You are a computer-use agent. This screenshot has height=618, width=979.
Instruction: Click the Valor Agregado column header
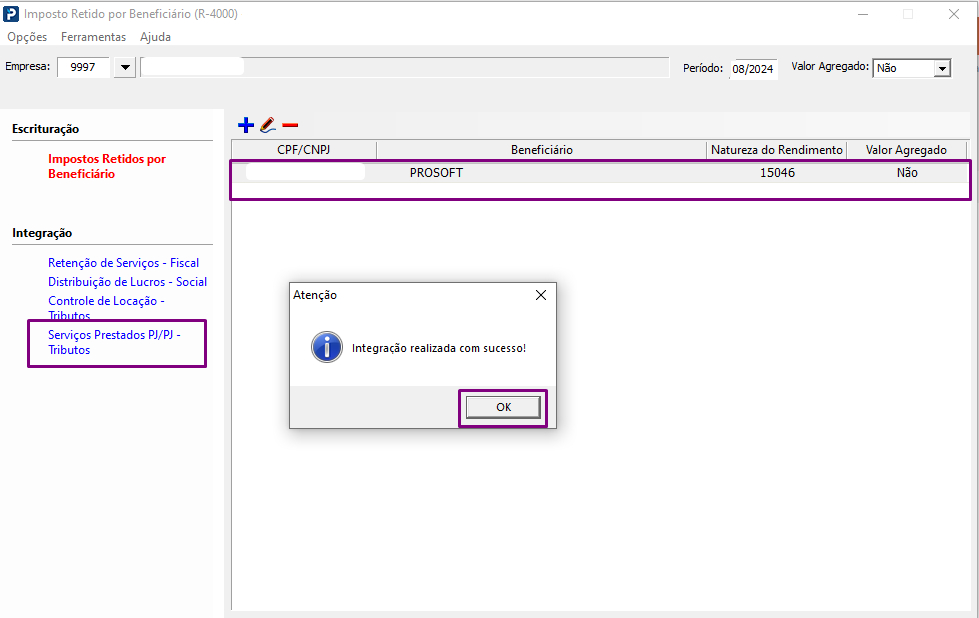pyautogui.click(x=906, y=150)
